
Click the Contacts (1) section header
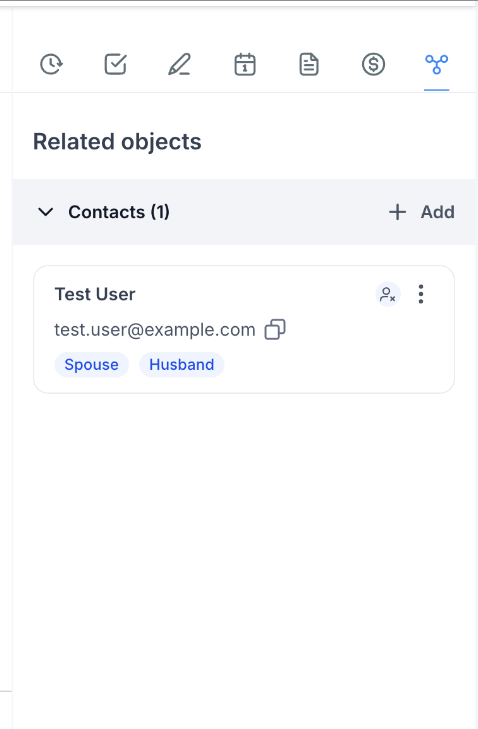(119, 212)
